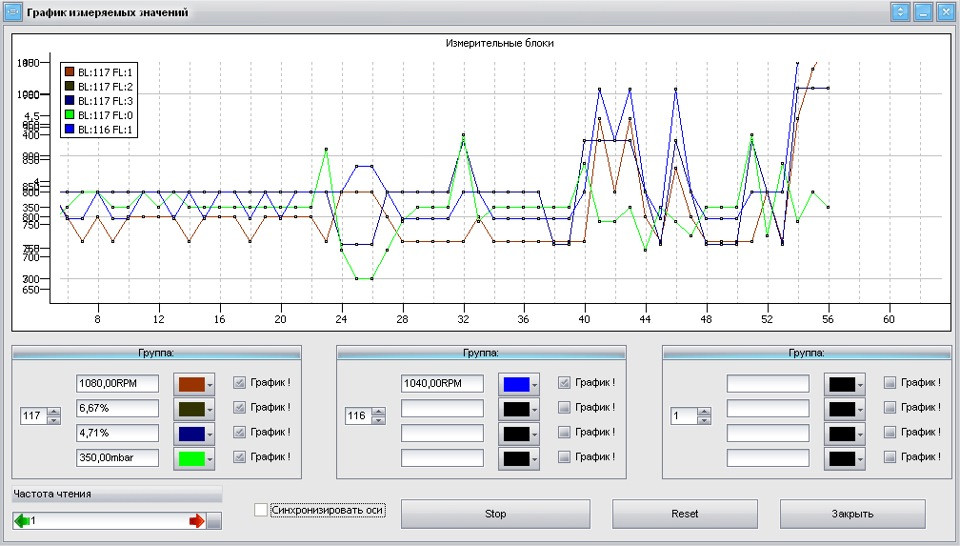Toggle График checkbox for 6,67% row

[239, 407]
